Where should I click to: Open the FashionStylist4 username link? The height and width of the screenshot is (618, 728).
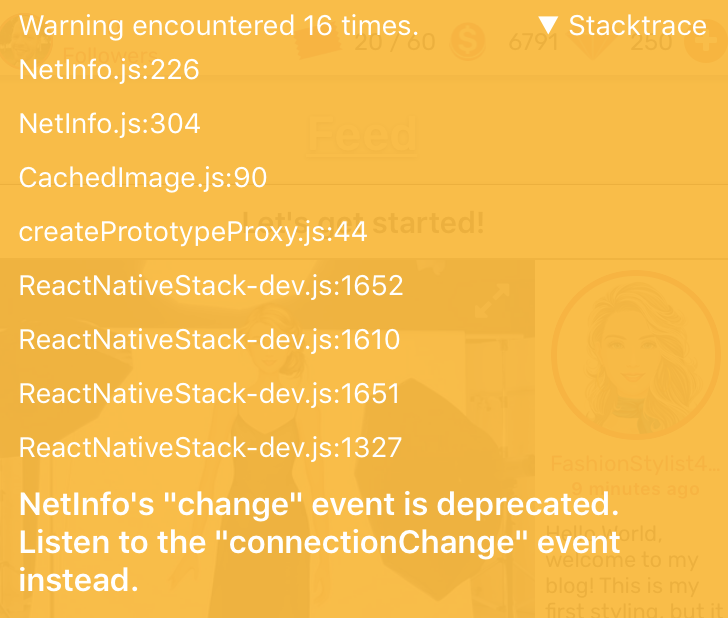pos(634,465)
